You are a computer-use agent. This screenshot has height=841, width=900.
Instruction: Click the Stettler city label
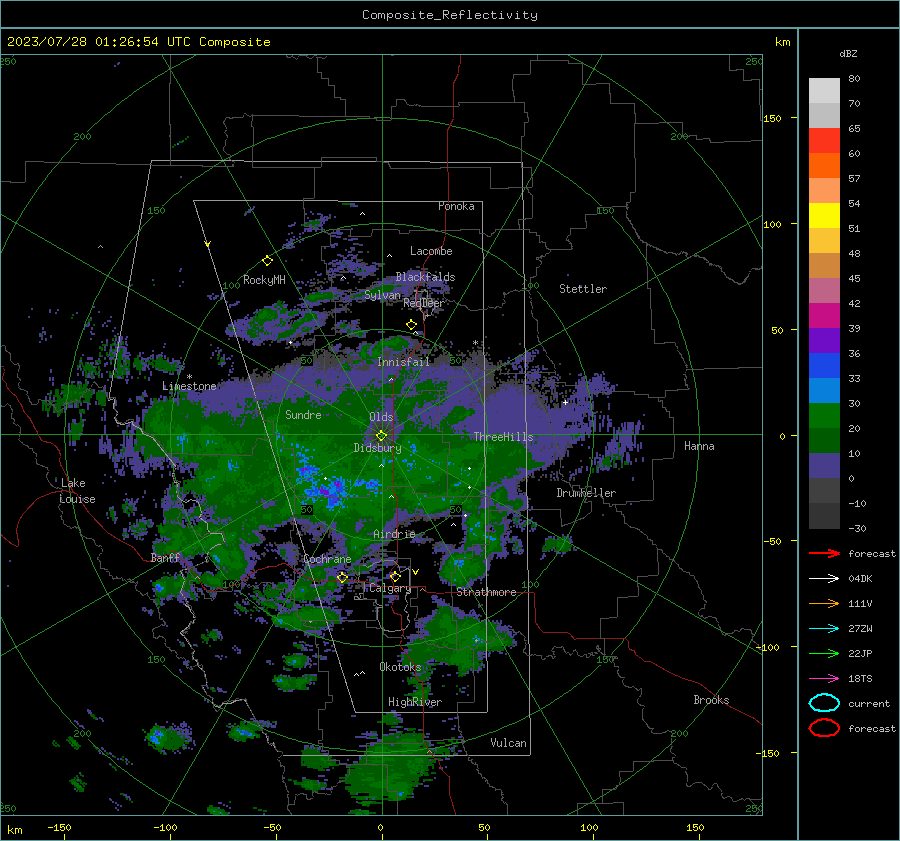[583, 289]
